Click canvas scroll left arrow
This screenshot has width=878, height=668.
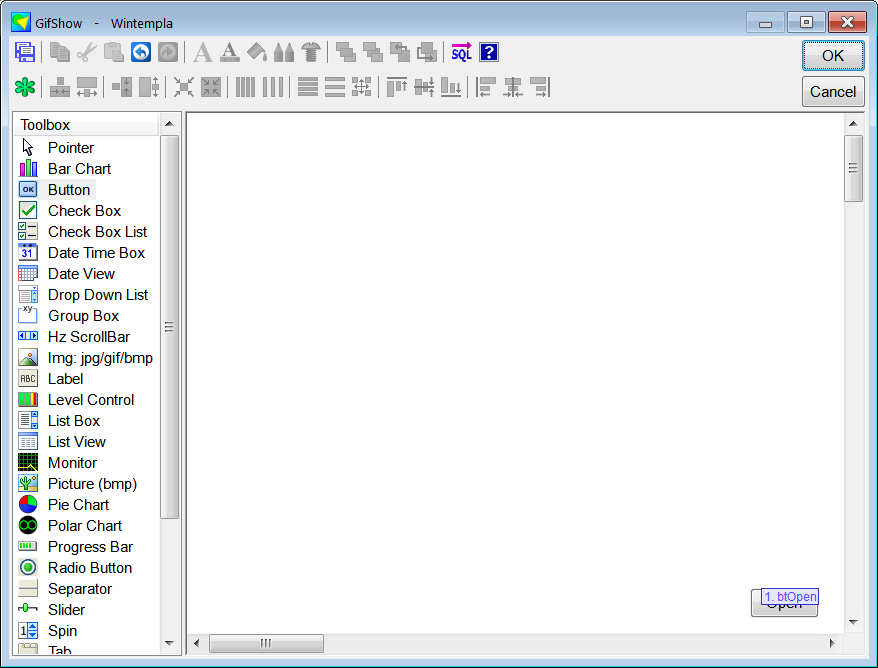pos(197,643)
